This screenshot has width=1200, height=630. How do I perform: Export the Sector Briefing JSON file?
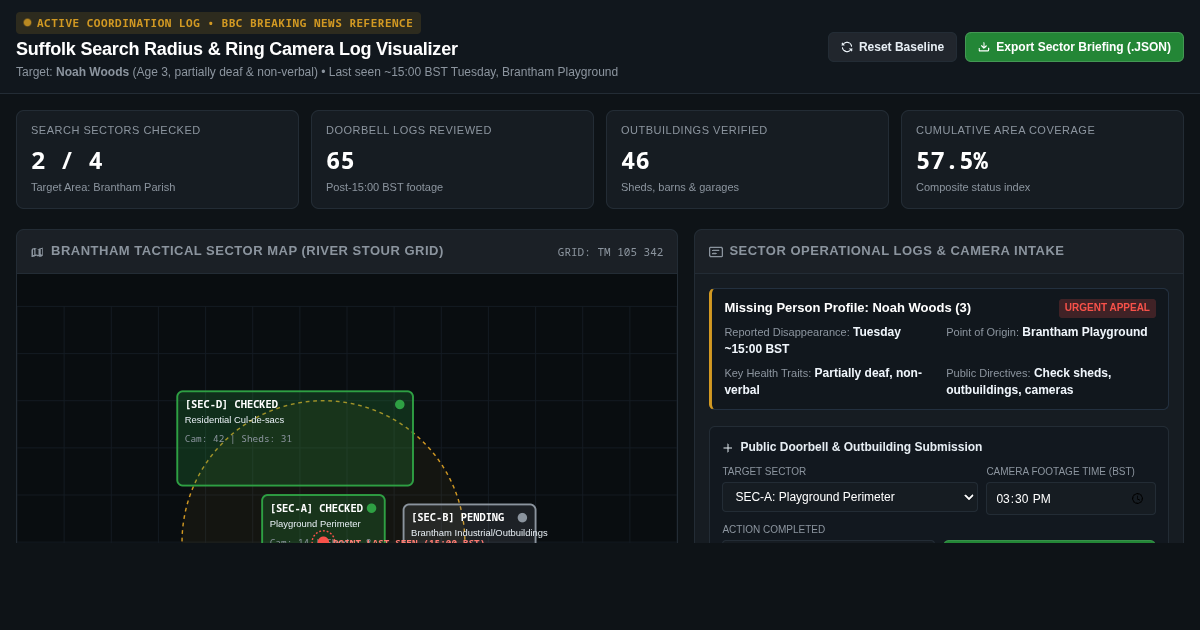1074,47
